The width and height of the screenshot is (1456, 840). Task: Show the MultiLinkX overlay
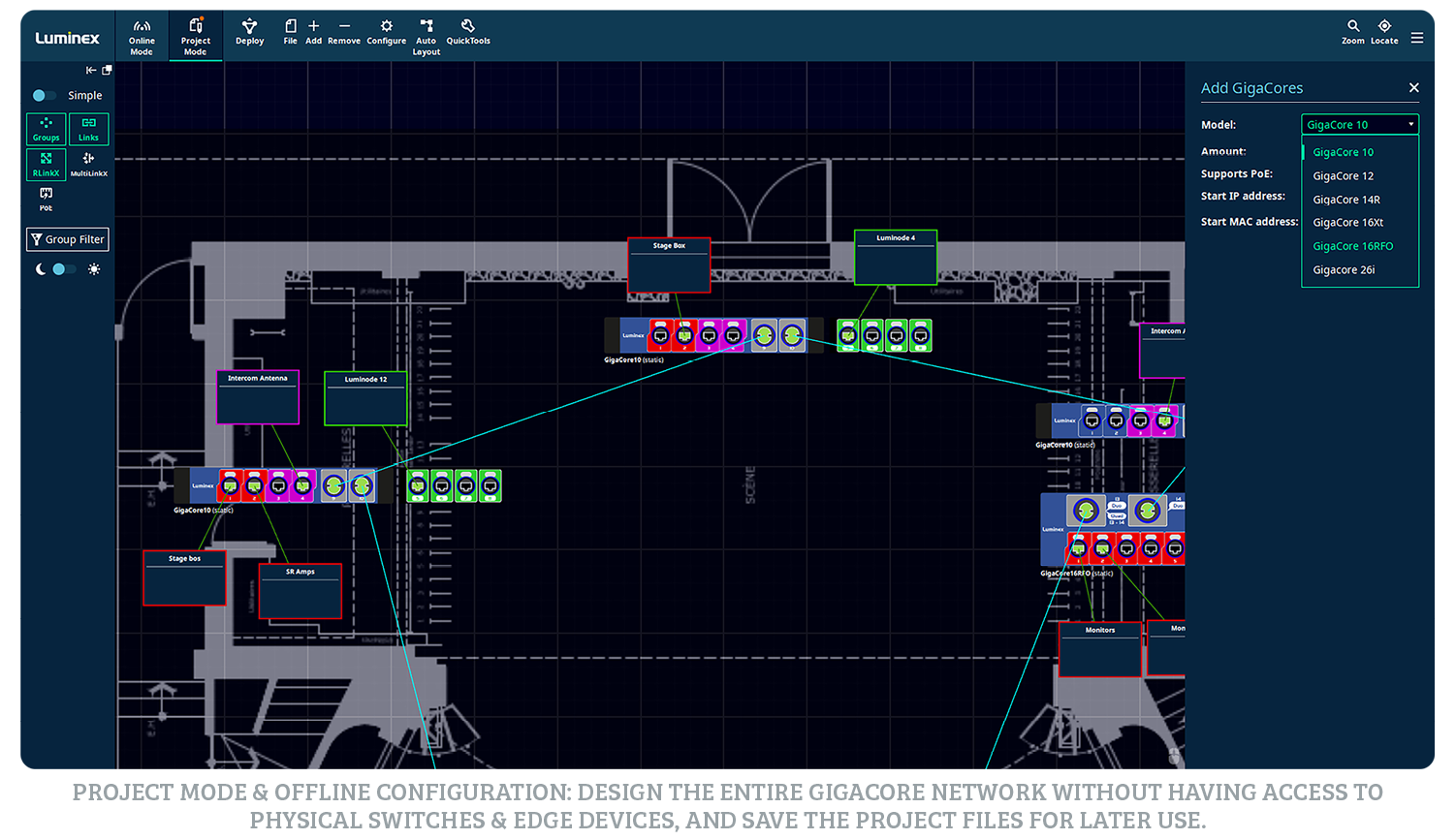(x=88, y=164)
